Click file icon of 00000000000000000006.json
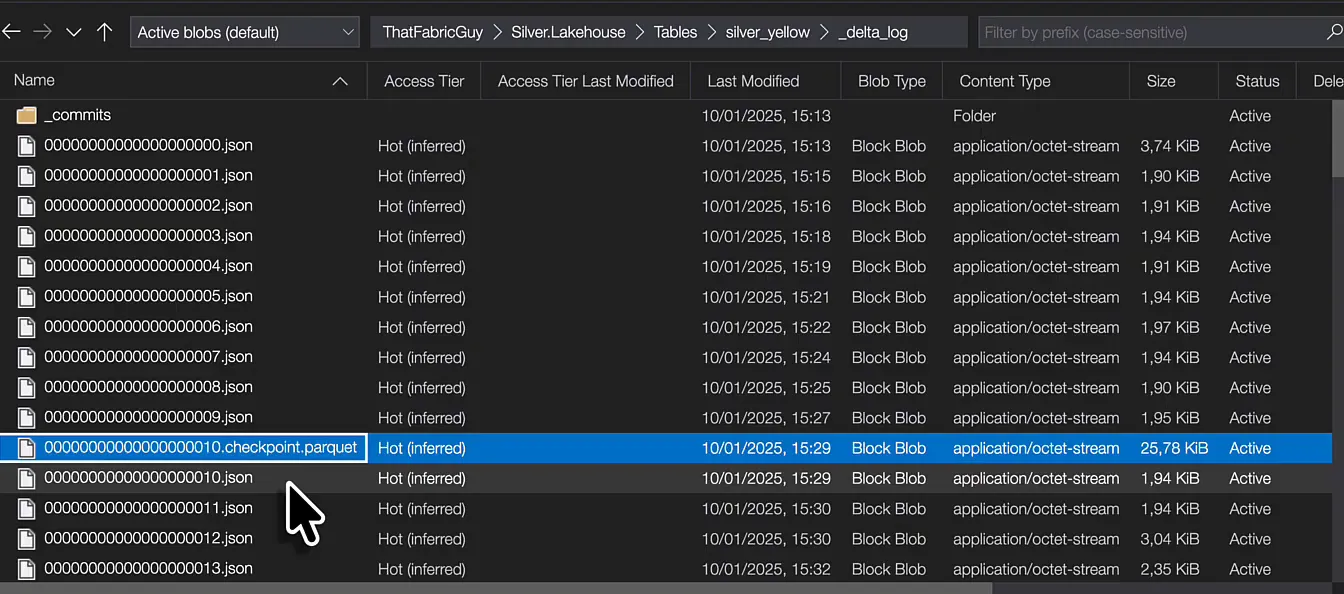1344x594 pixels. [26, 327]
